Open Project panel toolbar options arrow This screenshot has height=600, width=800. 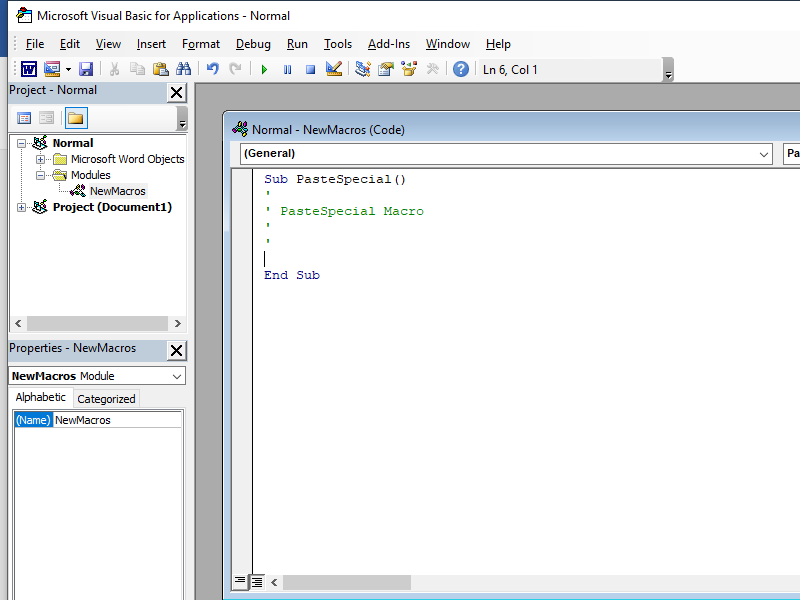[x=182, y=119]
